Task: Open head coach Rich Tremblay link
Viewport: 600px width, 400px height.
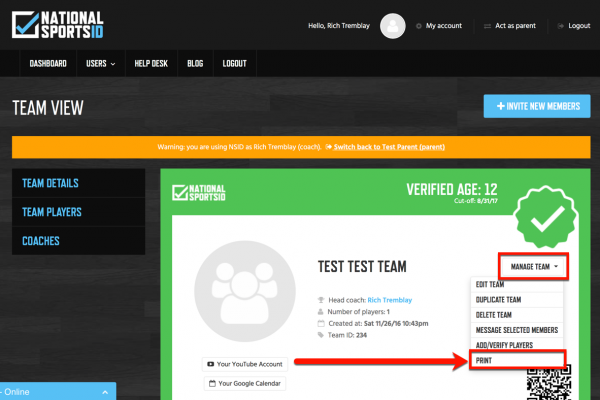Action: coord(390,300)
